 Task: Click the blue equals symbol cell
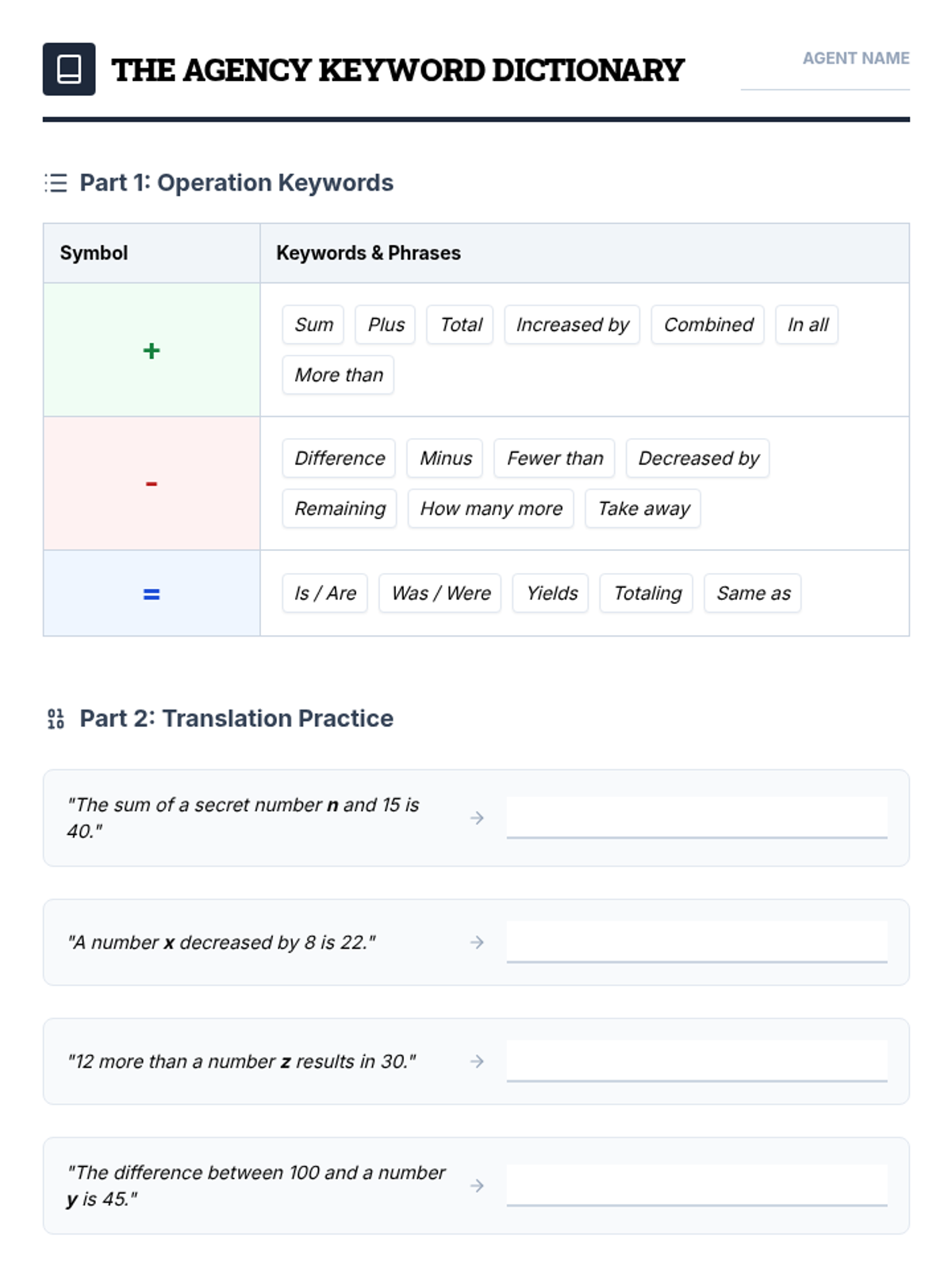[x=152, y=594]
